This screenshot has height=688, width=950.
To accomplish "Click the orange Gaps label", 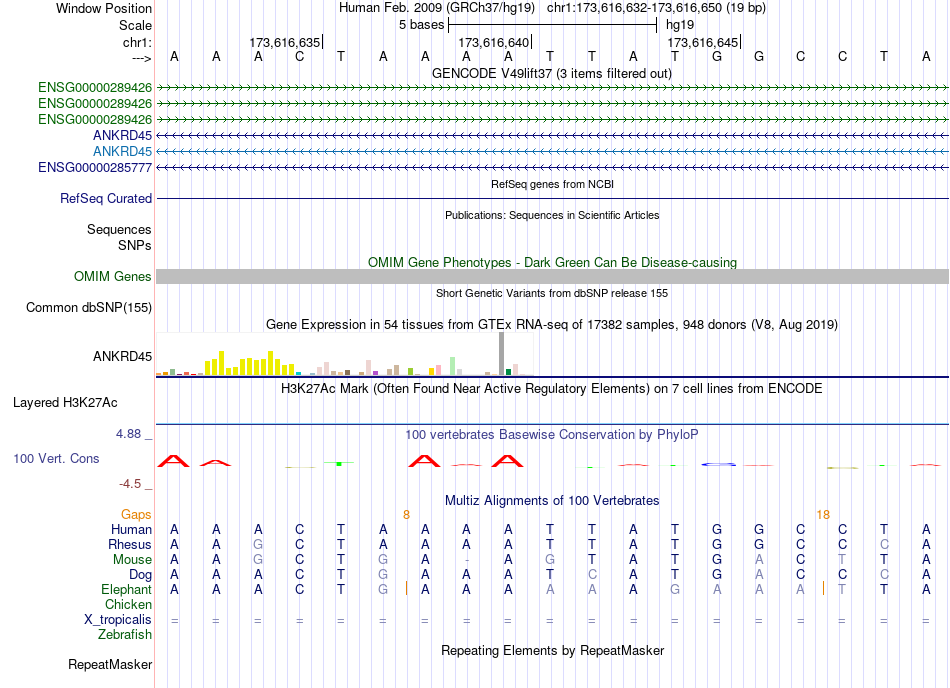I will coord(136,515).
